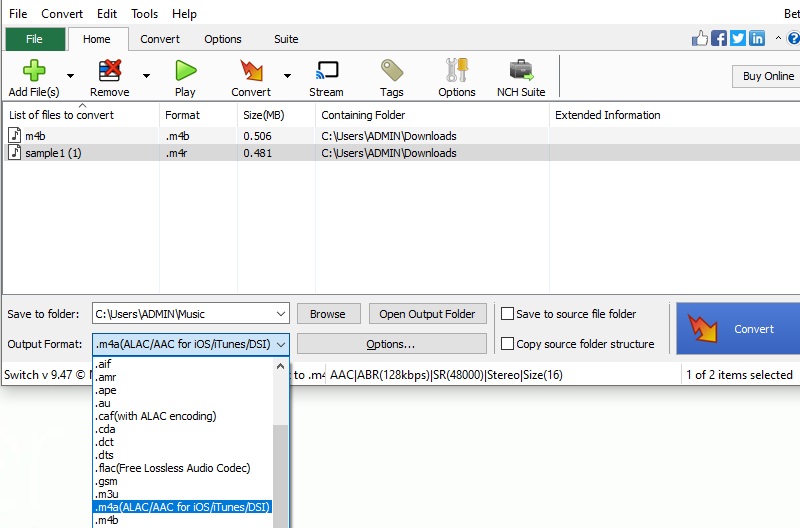
Task: Click the Facebook share icon
Action: coord(719,39)
